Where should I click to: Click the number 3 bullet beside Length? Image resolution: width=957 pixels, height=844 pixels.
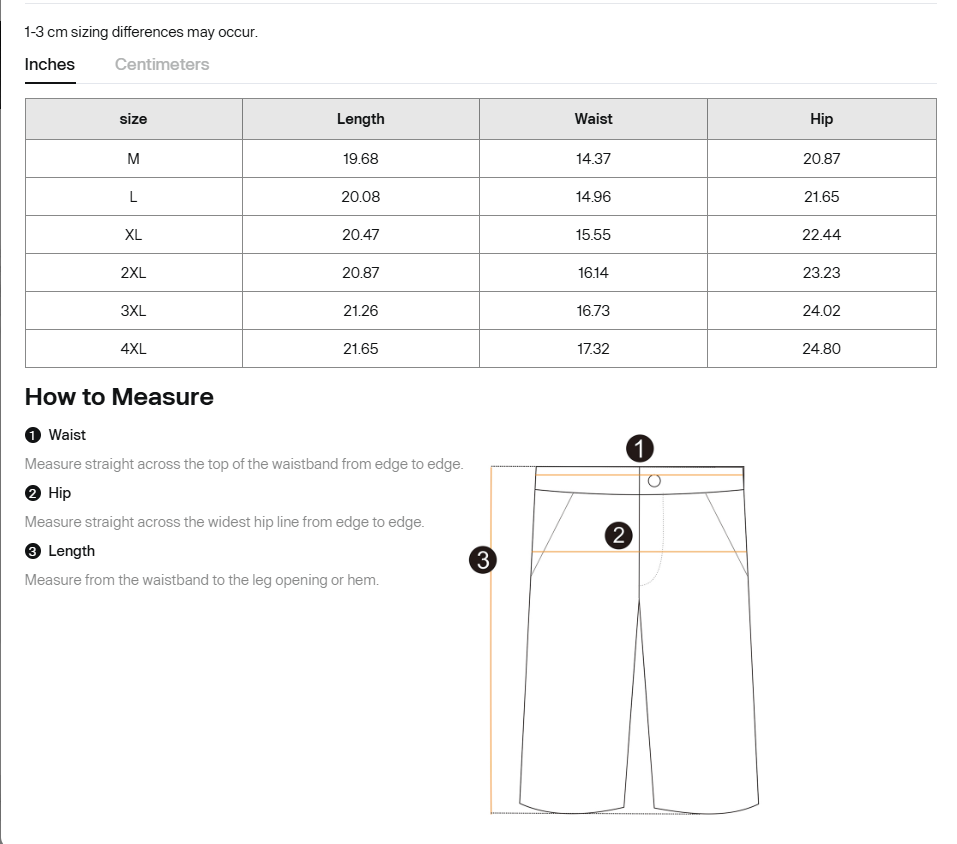[x=33, y=551]
